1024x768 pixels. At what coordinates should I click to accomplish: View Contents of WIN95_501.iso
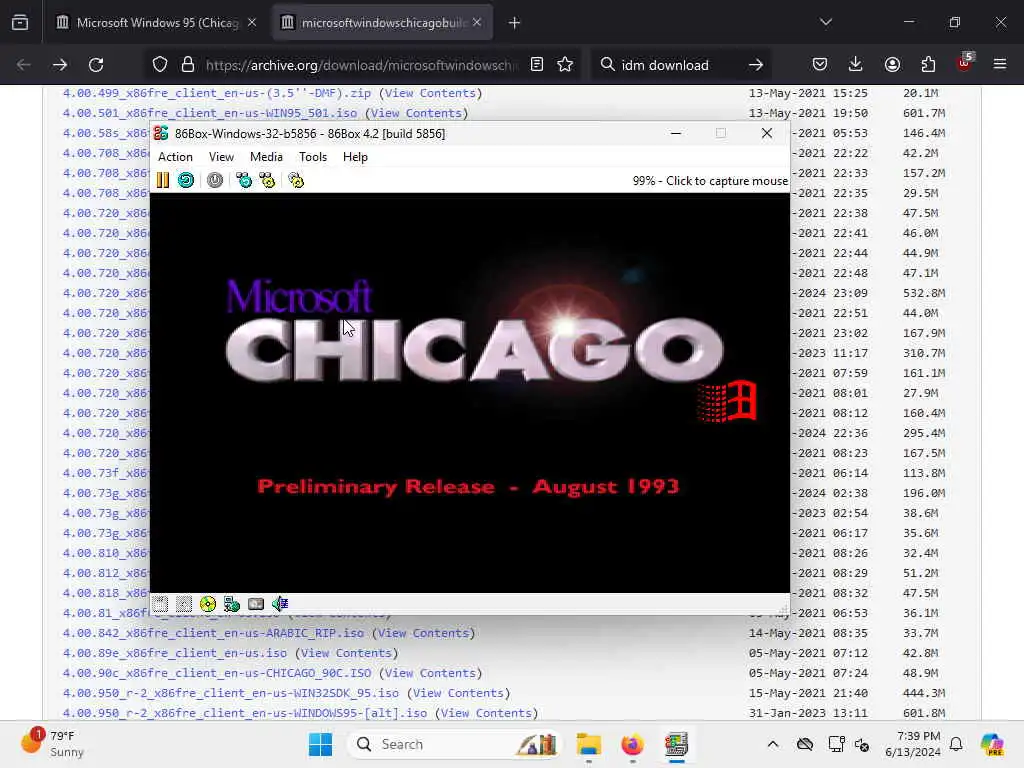[416, 113]
